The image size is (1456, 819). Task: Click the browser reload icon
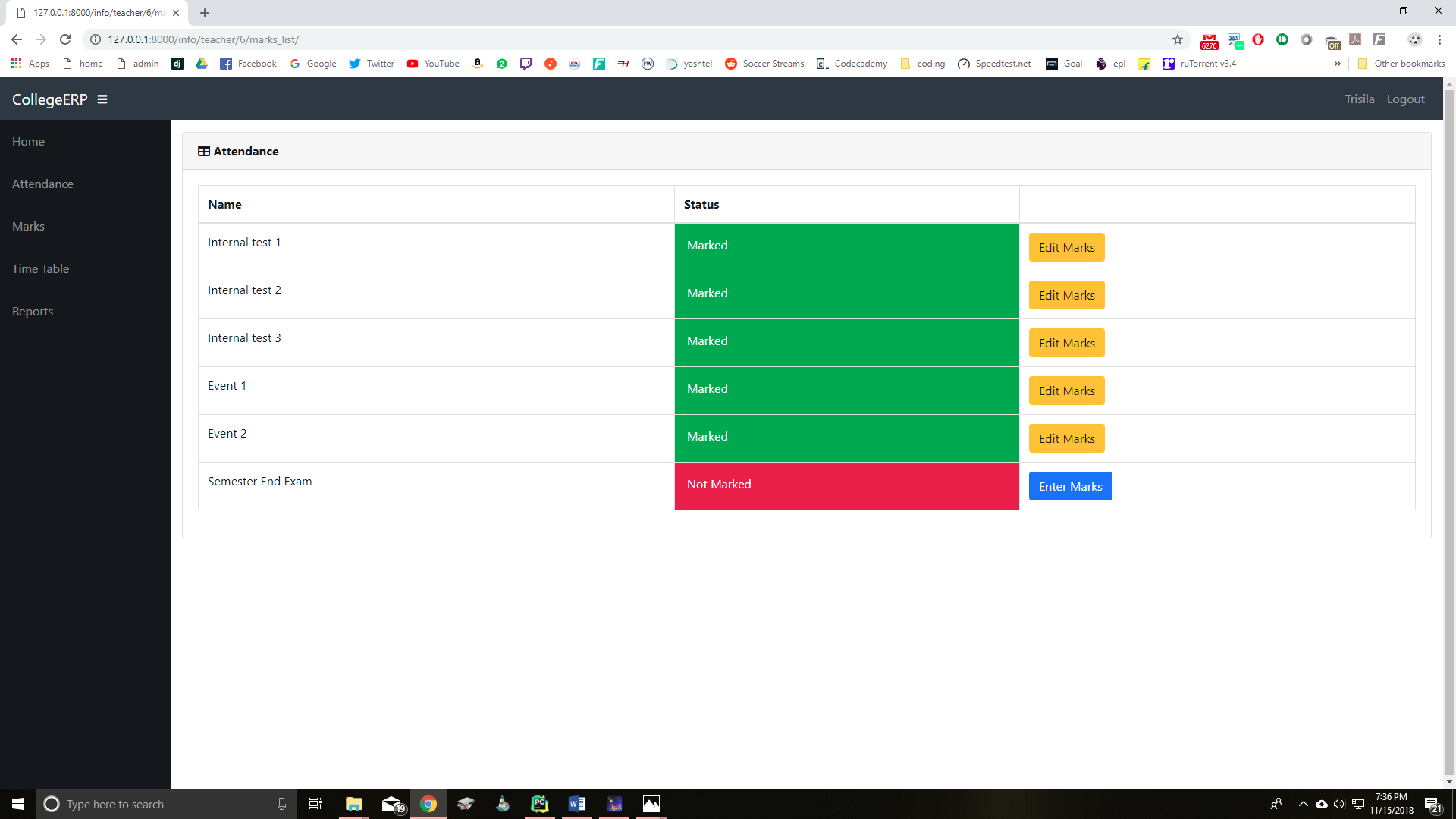coord(65,39)
